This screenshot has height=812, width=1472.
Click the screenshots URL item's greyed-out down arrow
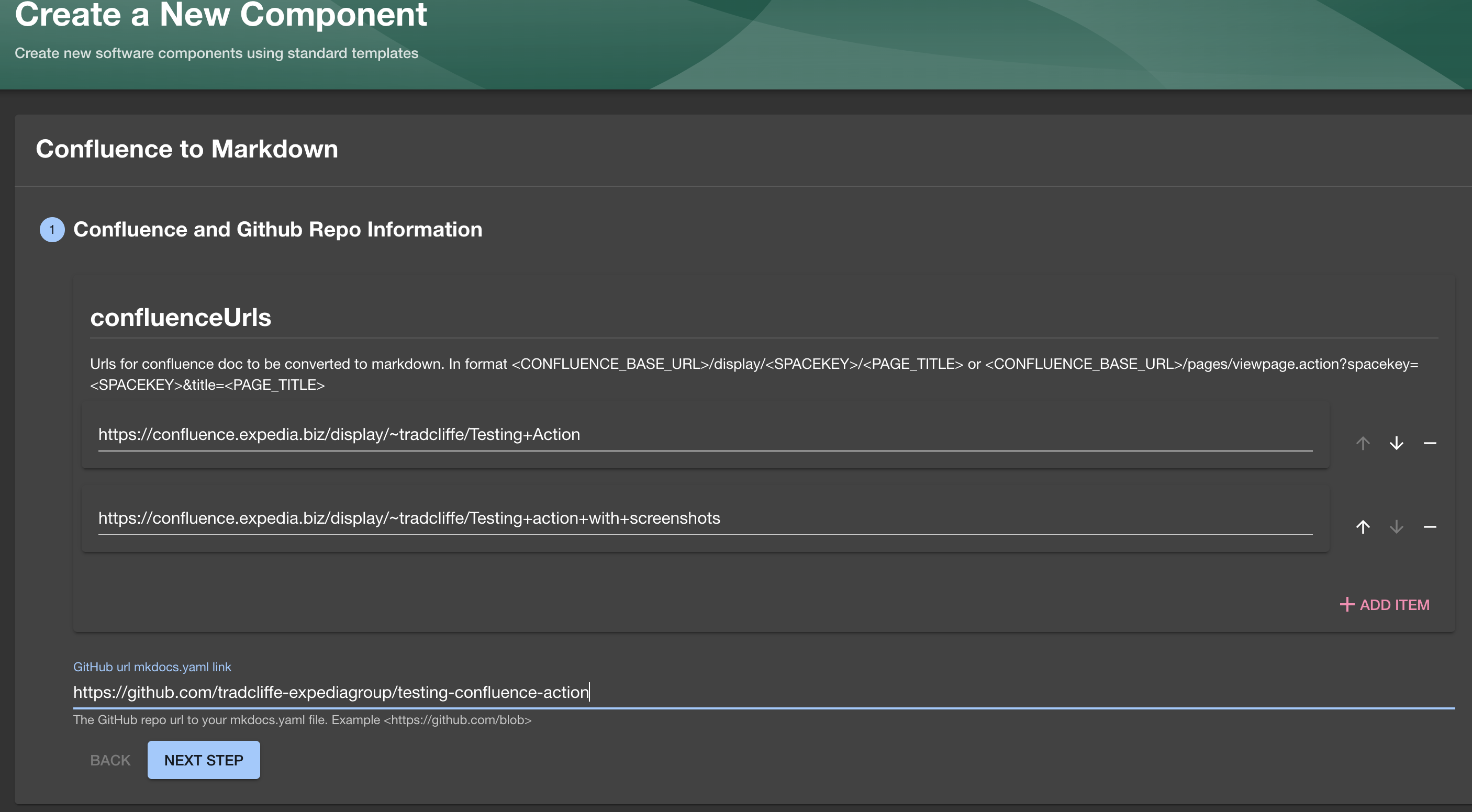pyautogui.click(x=1396, y=526)
